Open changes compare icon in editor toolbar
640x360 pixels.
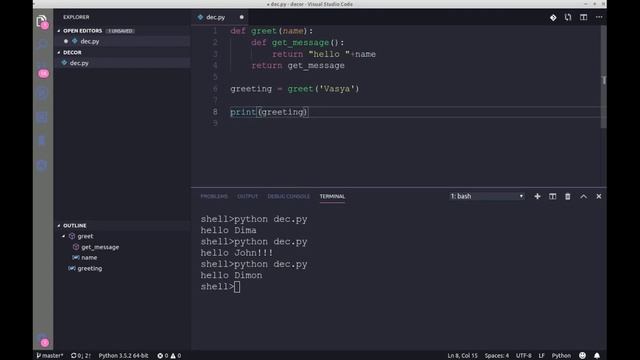[568, 17]
